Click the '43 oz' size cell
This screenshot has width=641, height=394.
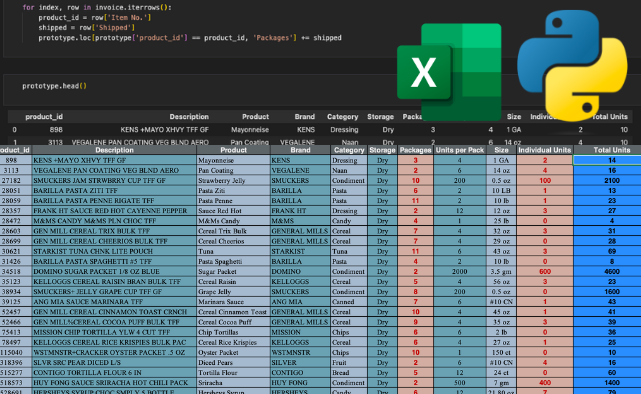tap(501, 251)
